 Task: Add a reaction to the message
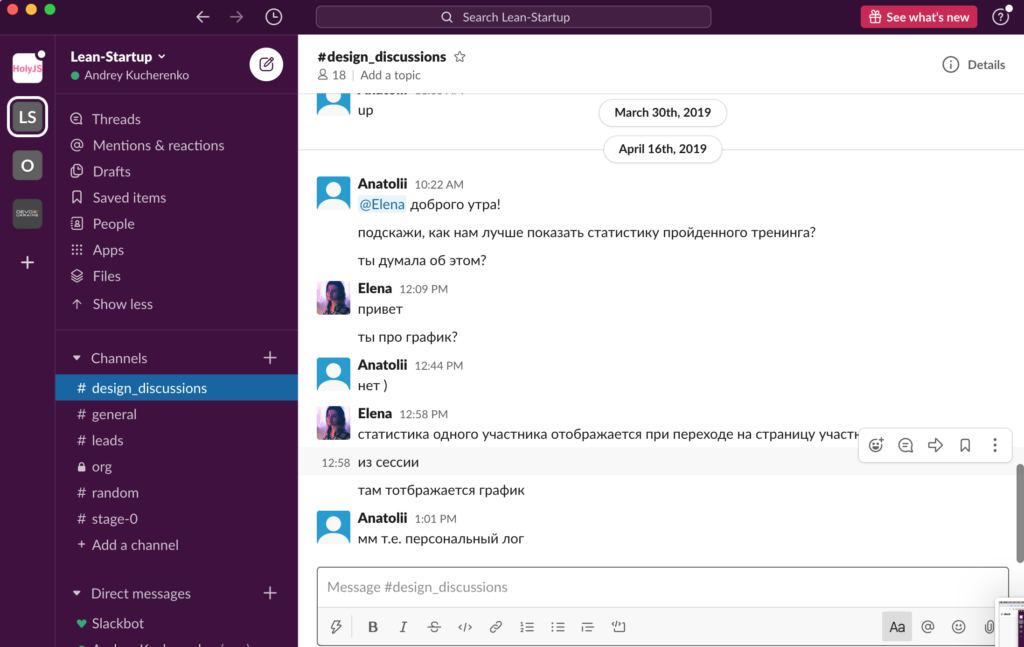click(x=876, y=445)
